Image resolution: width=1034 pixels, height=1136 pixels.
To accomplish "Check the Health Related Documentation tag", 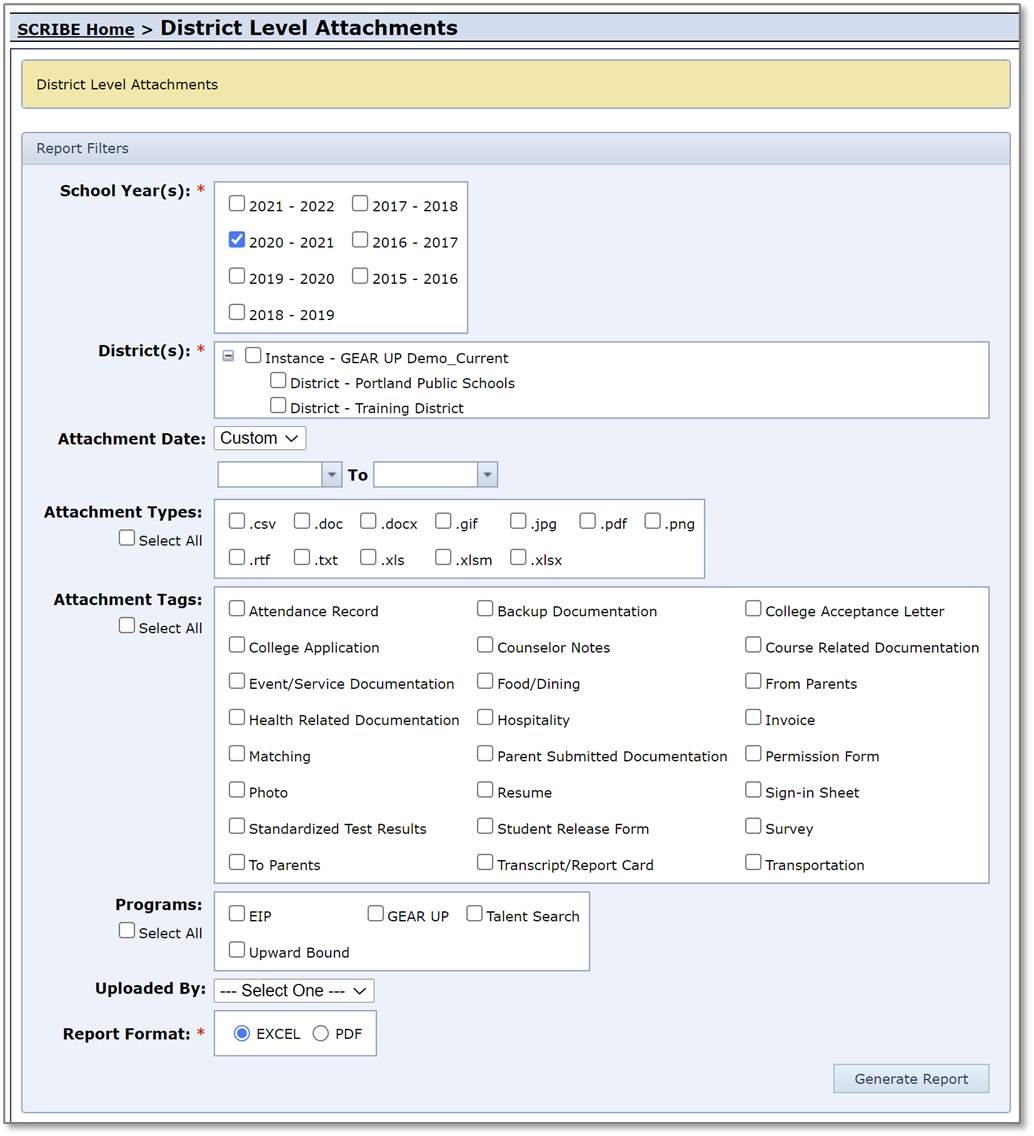I will tap(237, 717).
